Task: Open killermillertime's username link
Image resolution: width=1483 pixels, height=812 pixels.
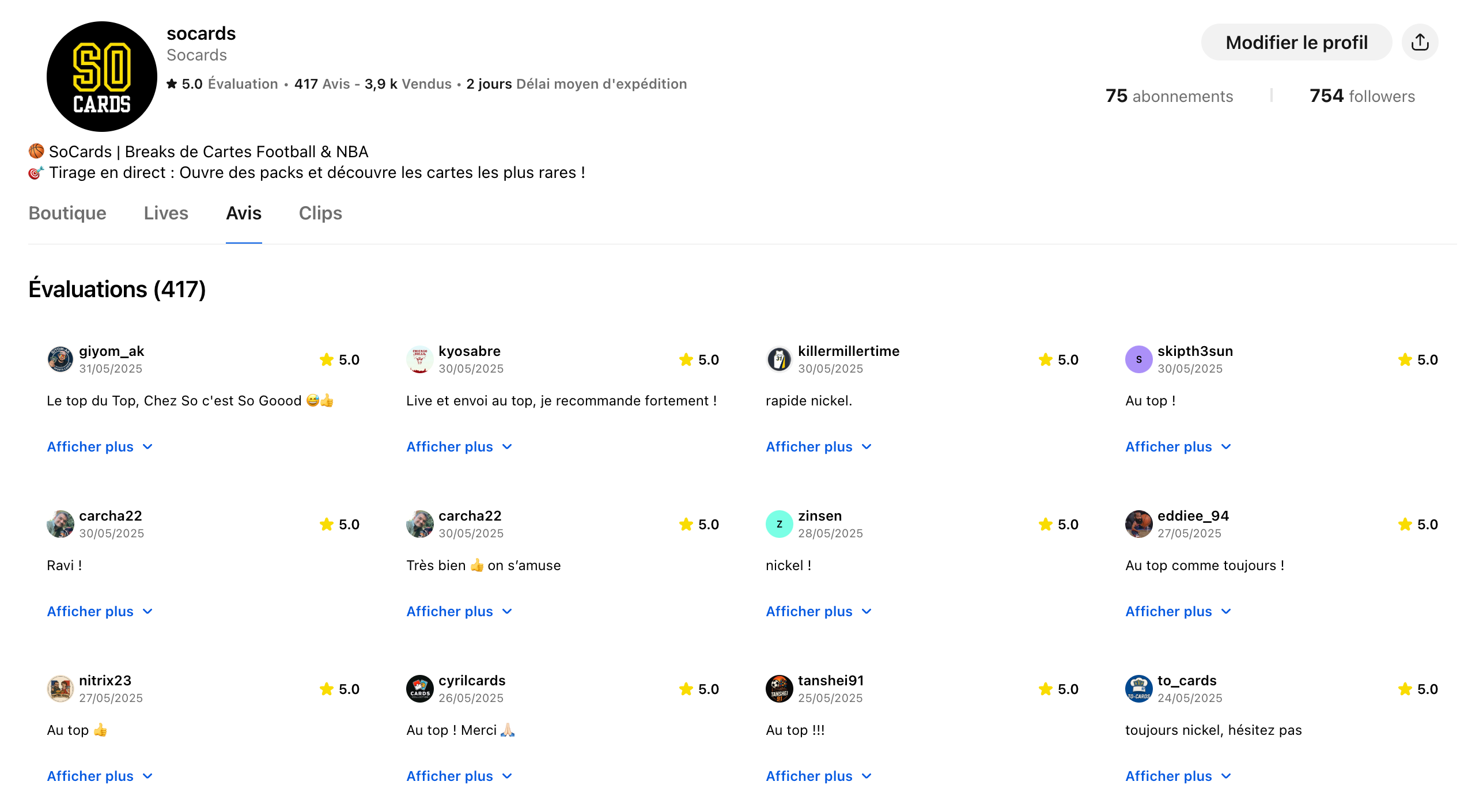Action: tap(849, 351)
